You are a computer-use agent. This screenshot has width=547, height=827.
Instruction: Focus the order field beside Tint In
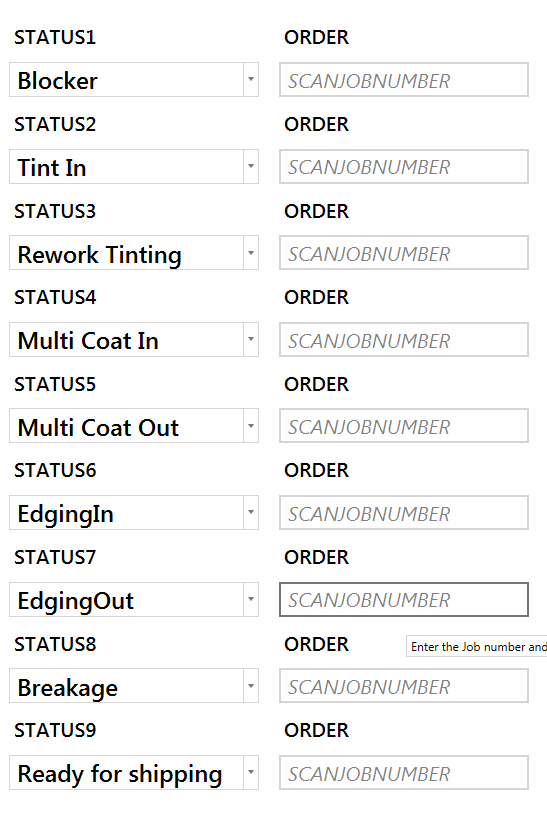coord(404,167)
